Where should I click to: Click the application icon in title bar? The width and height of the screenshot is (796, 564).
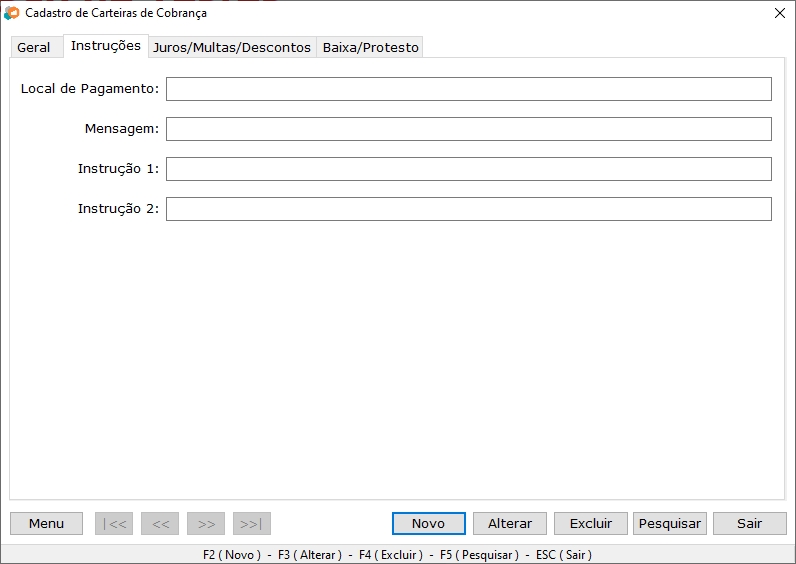[12, 13]
